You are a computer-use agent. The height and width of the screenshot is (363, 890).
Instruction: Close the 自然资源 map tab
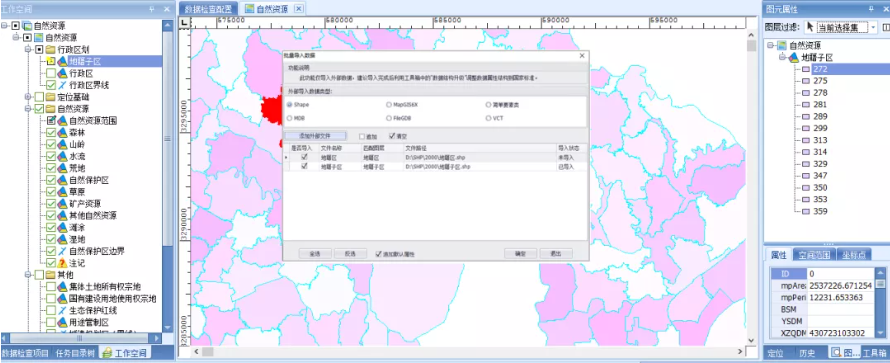tap(299, 9)
